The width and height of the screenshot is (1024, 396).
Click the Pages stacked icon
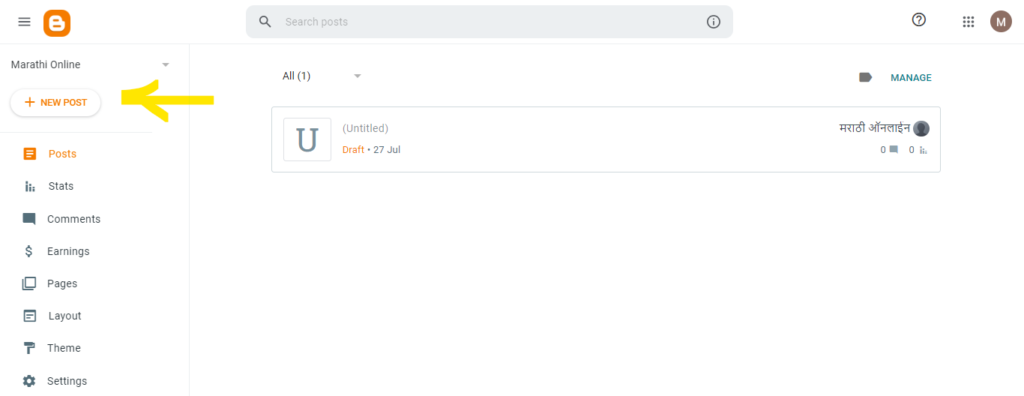[29, 284]
